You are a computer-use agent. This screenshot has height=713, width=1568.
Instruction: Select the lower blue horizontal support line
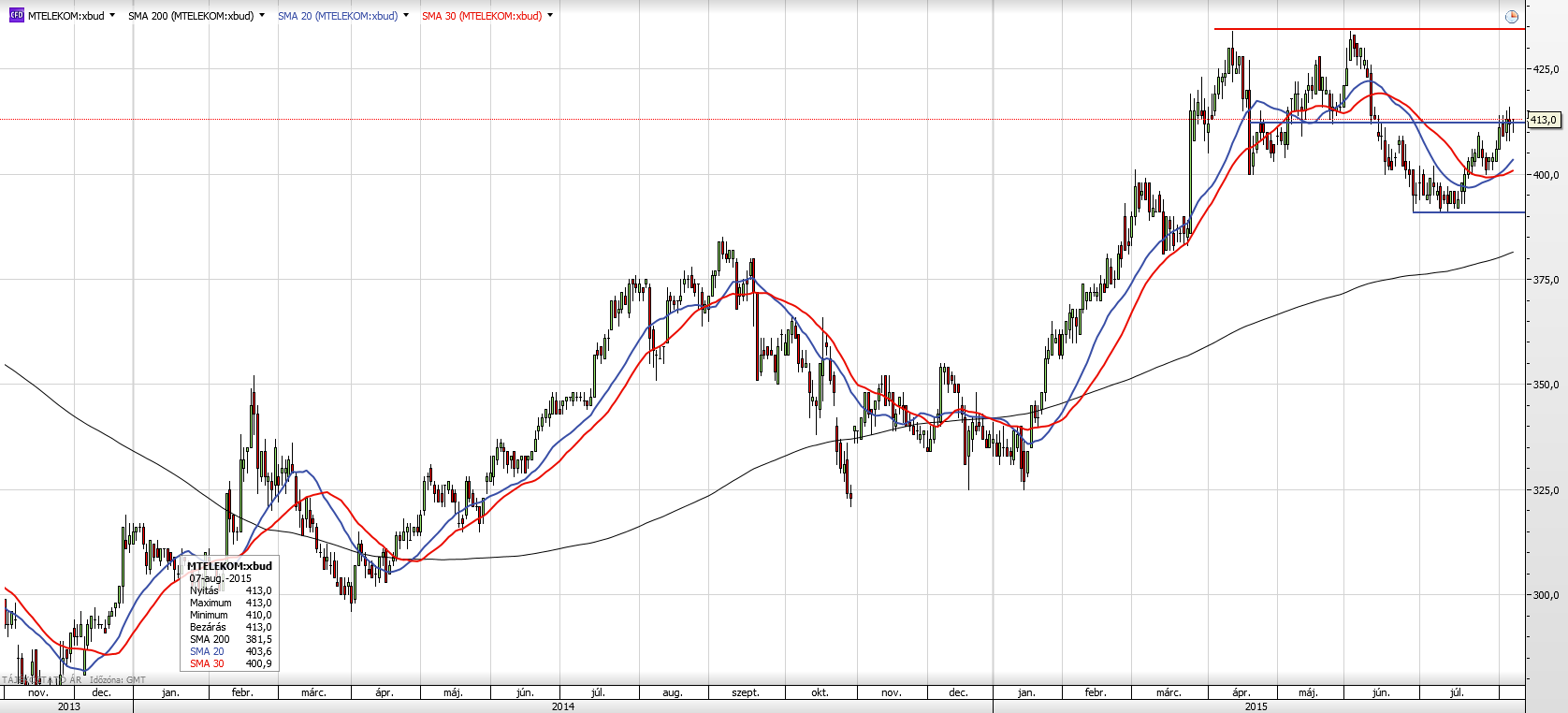coord(1469,212)
